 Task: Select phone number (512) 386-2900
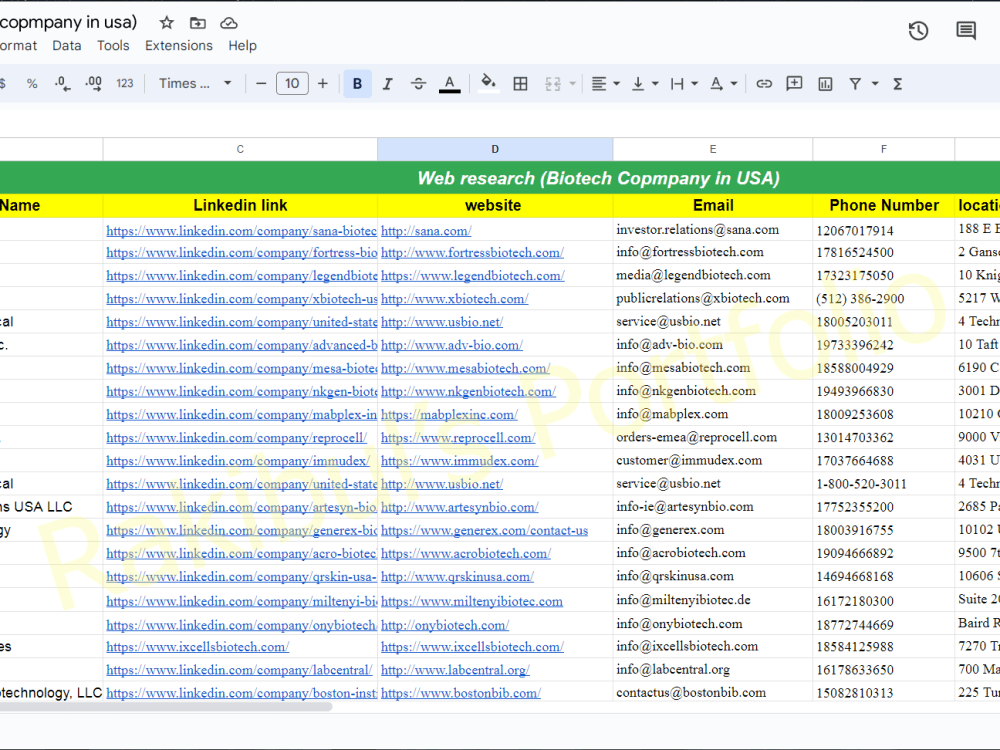coord(883,298)
